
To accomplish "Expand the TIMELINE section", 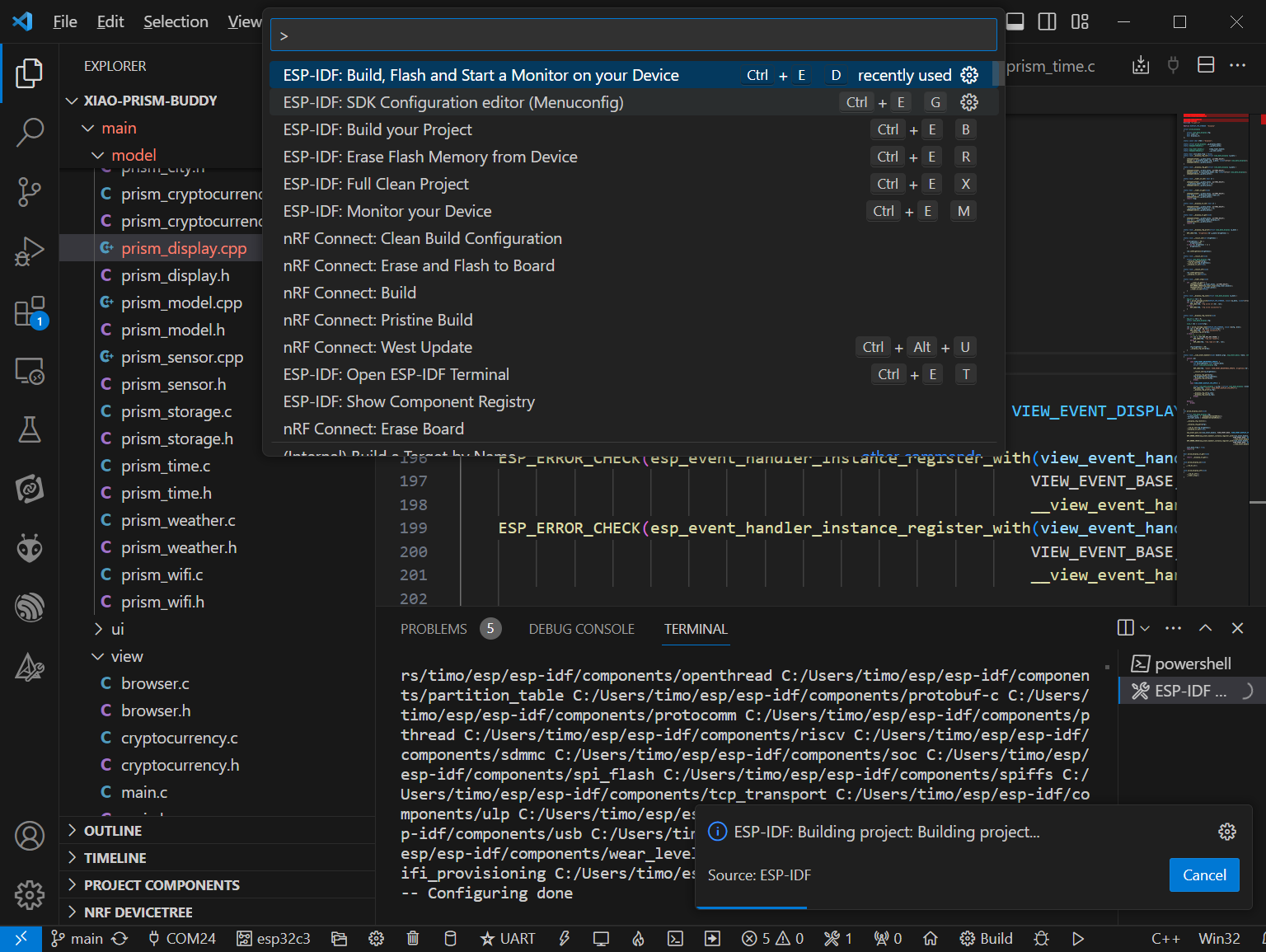I will 115,858.
